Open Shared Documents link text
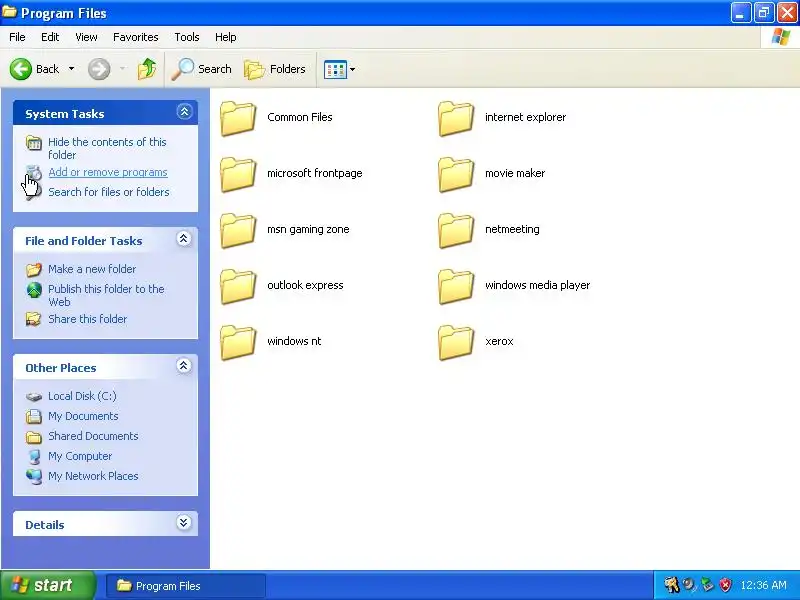800x600 pixels. point(93,436)
